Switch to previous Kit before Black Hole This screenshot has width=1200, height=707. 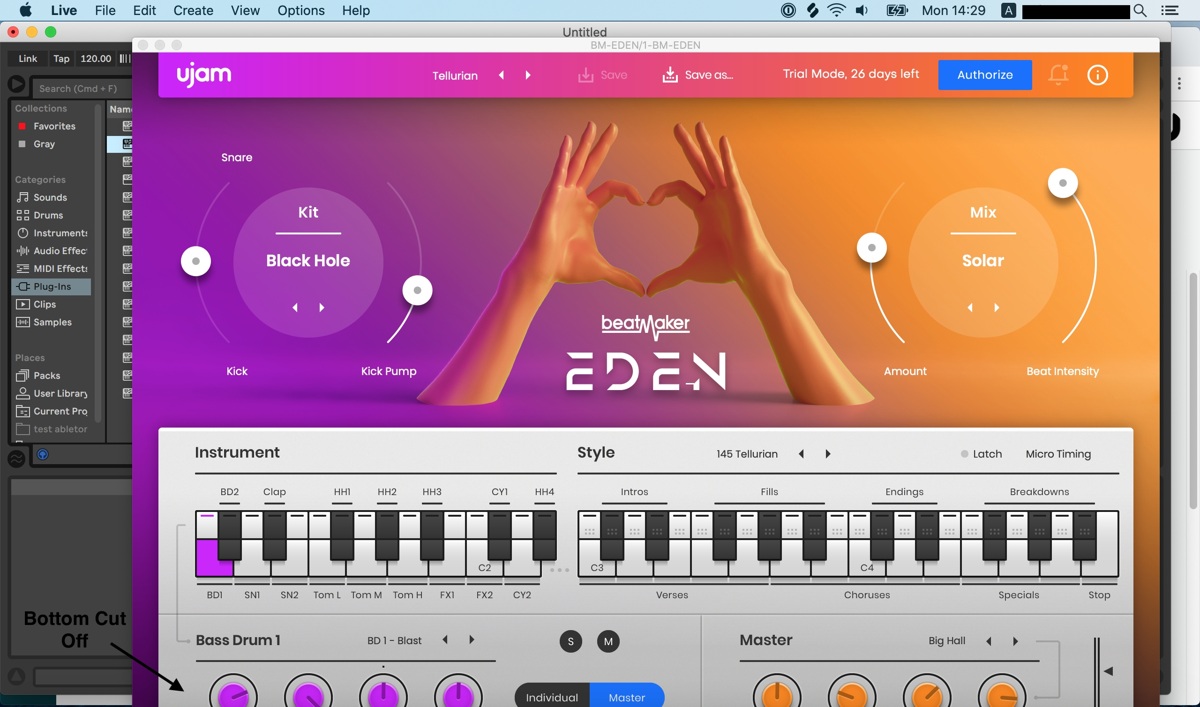coord(295,308)
